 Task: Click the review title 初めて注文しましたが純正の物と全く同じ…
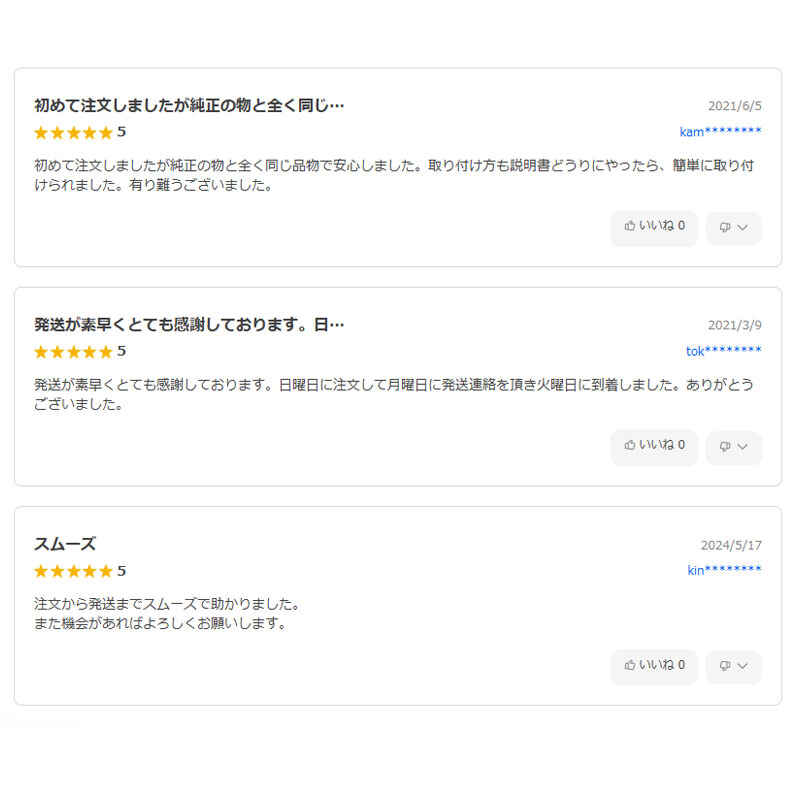click(189, 105)
